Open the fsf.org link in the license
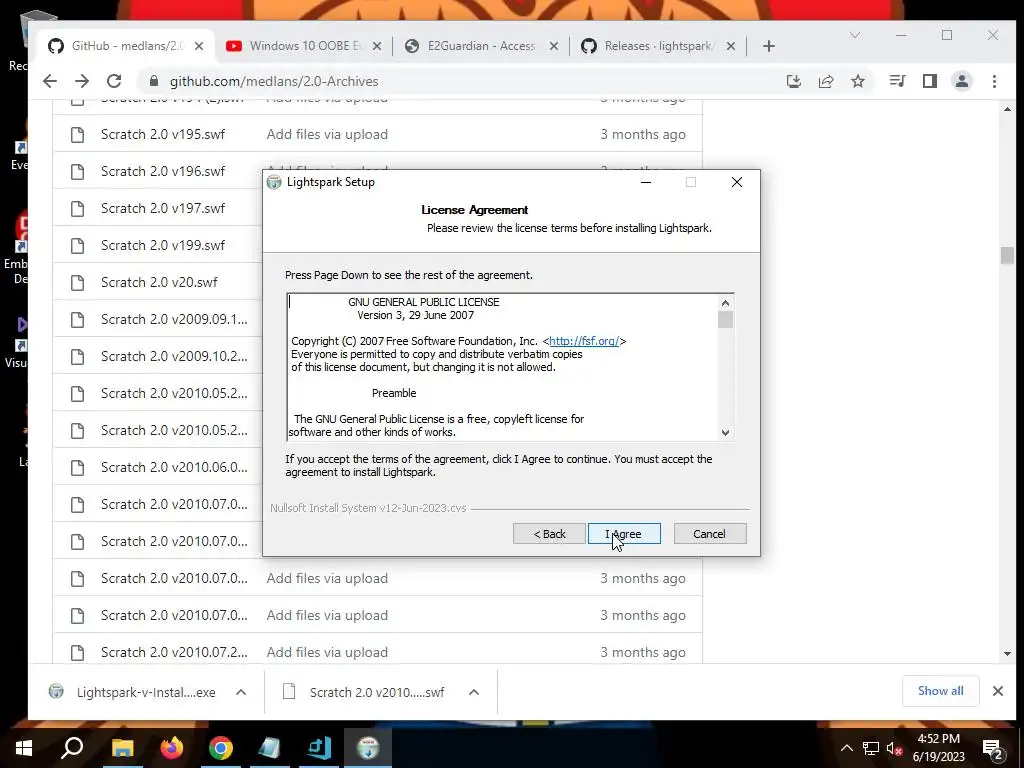 (x=584, y=341)
